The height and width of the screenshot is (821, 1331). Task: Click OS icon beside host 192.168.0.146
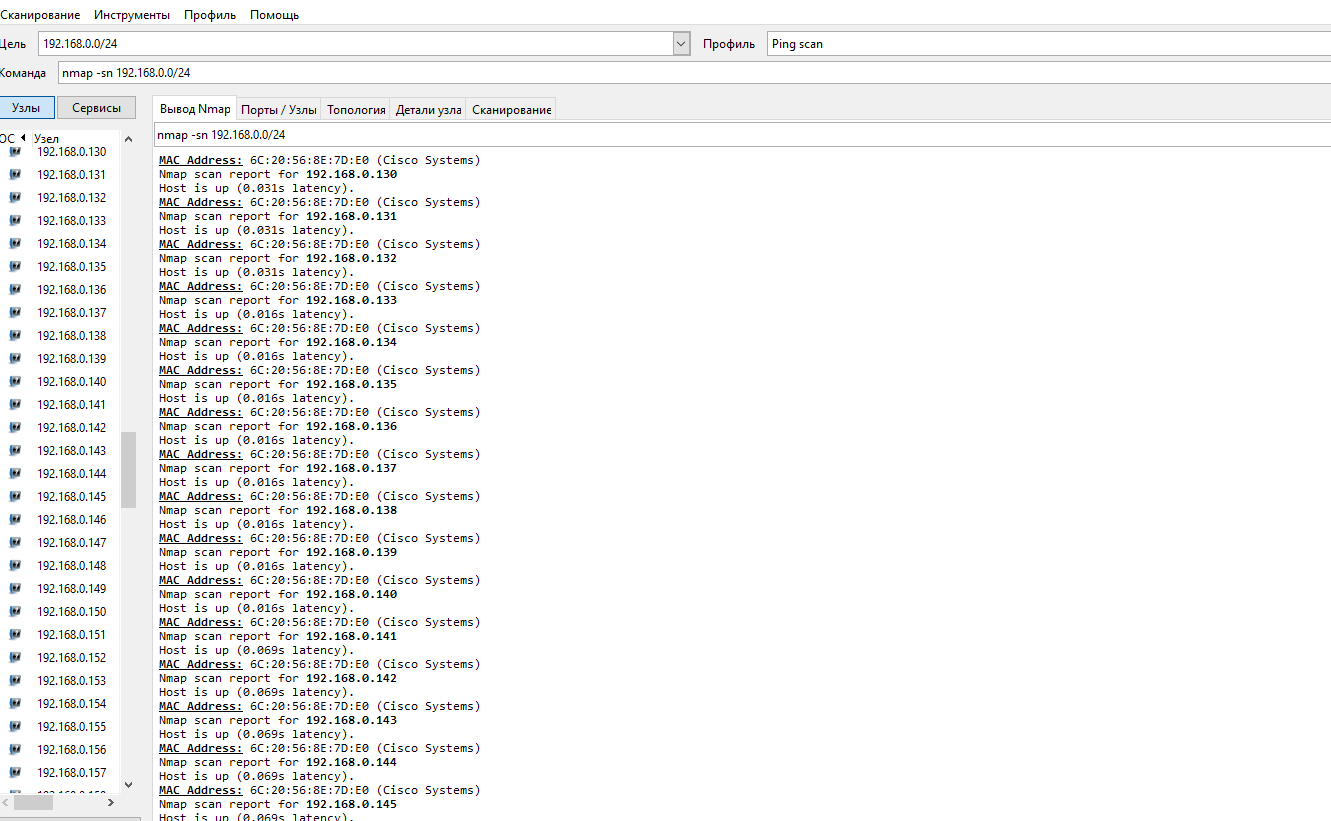click(x=15, y=520)
